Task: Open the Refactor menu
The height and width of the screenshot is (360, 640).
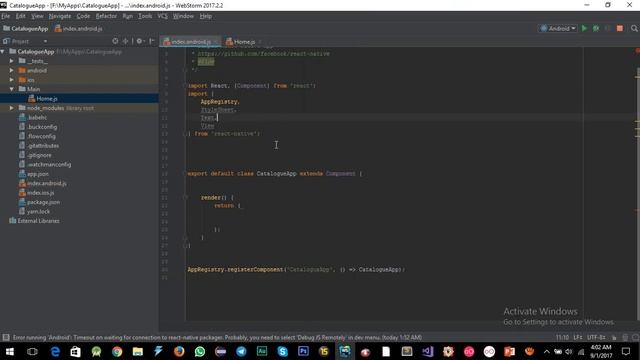Action: click(x=106, y=16)
